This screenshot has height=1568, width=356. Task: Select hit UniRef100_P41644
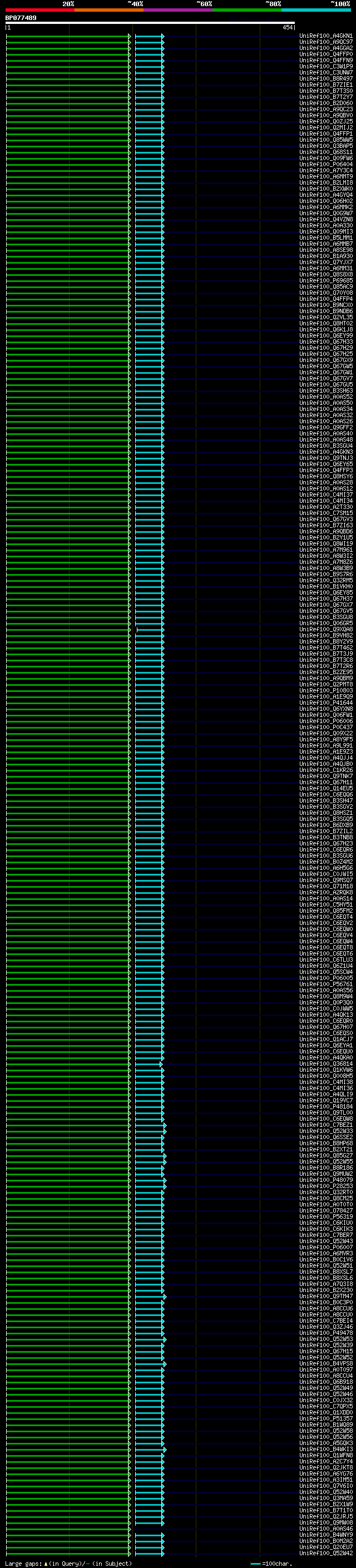point(325,703)
